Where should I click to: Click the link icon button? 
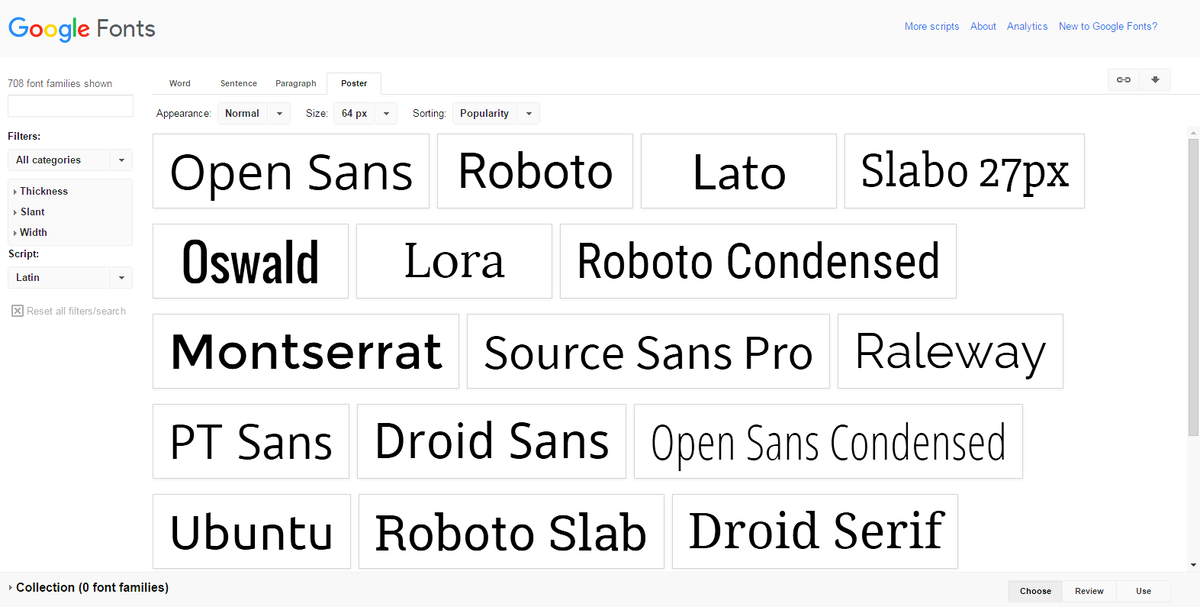(x=1124, y=80)
